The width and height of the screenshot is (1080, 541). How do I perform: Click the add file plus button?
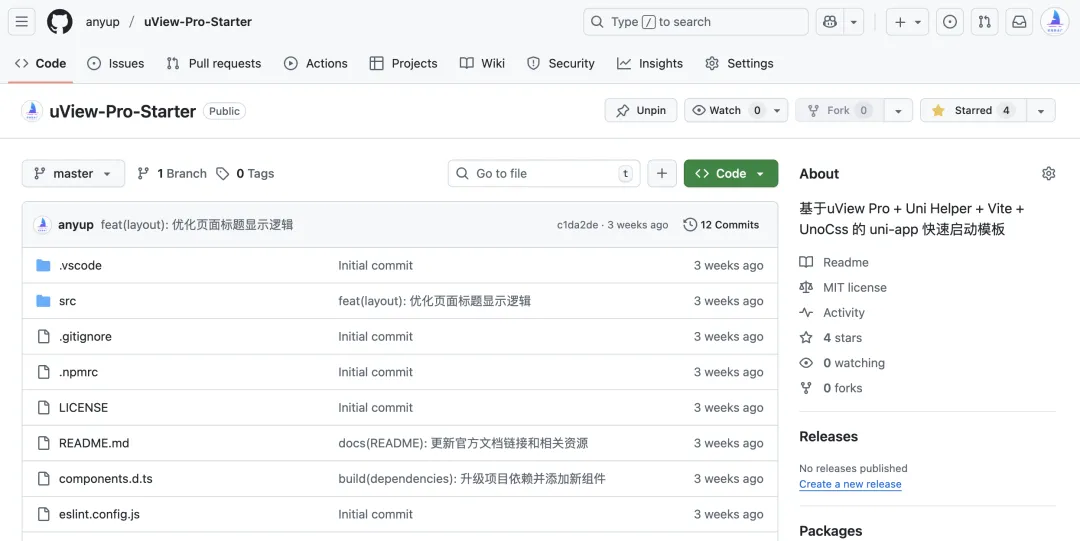(661, 174)
